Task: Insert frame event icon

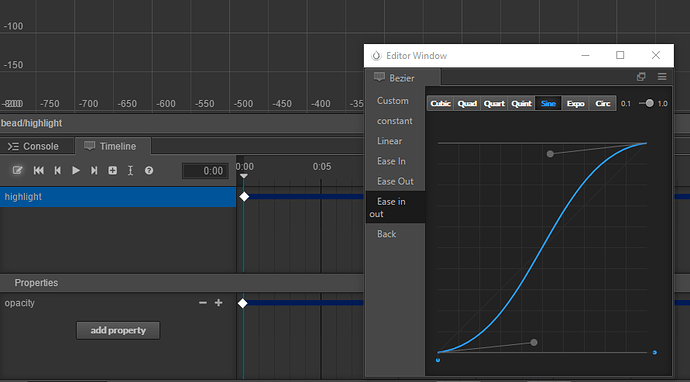Action: (x=130, y=170)
